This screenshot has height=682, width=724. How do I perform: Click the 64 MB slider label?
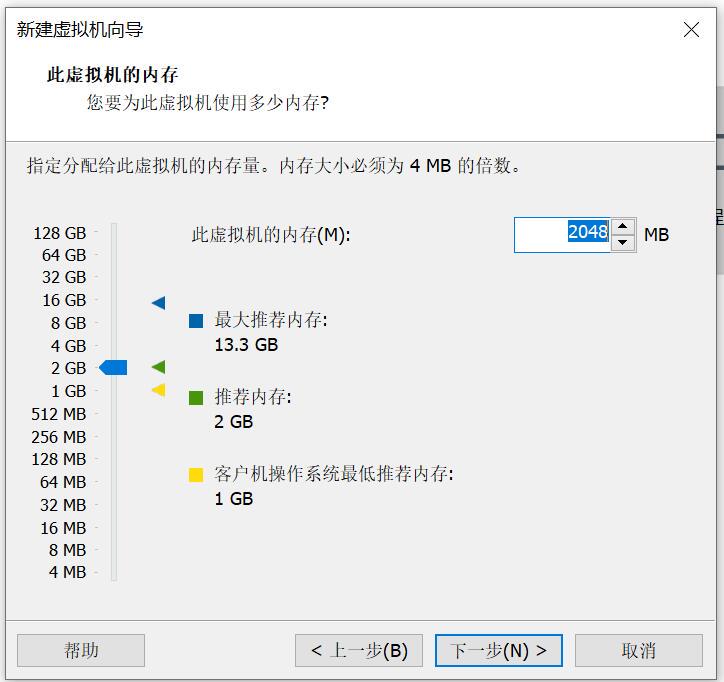pyautogui.click(x=63, y=482)
